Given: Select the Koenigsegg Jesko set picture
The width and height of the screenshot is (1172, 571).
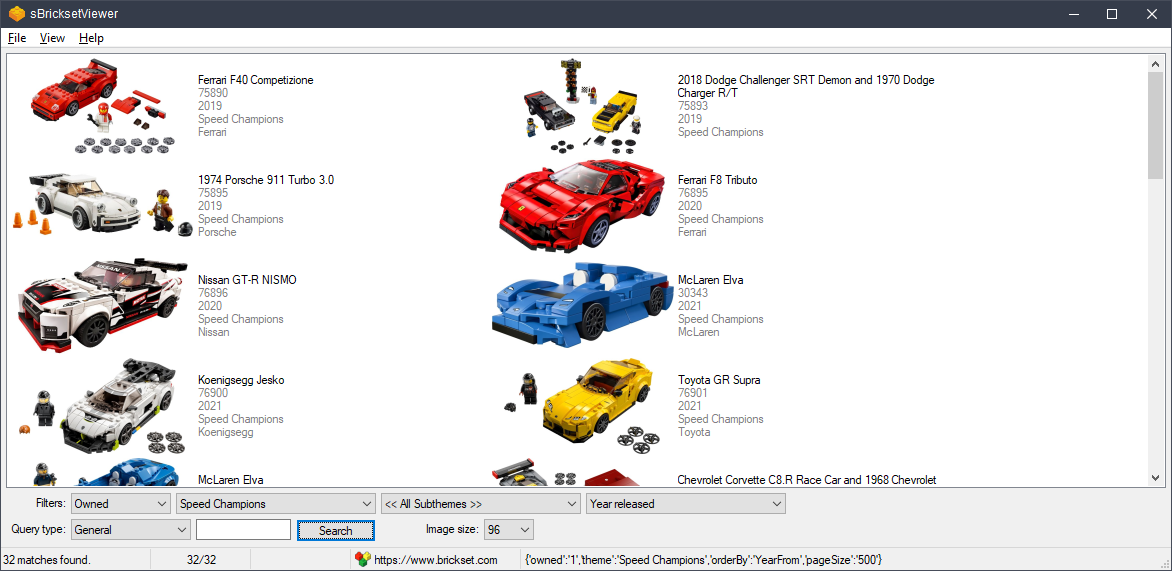Looking at the screenshot, I should pos(100,405).
